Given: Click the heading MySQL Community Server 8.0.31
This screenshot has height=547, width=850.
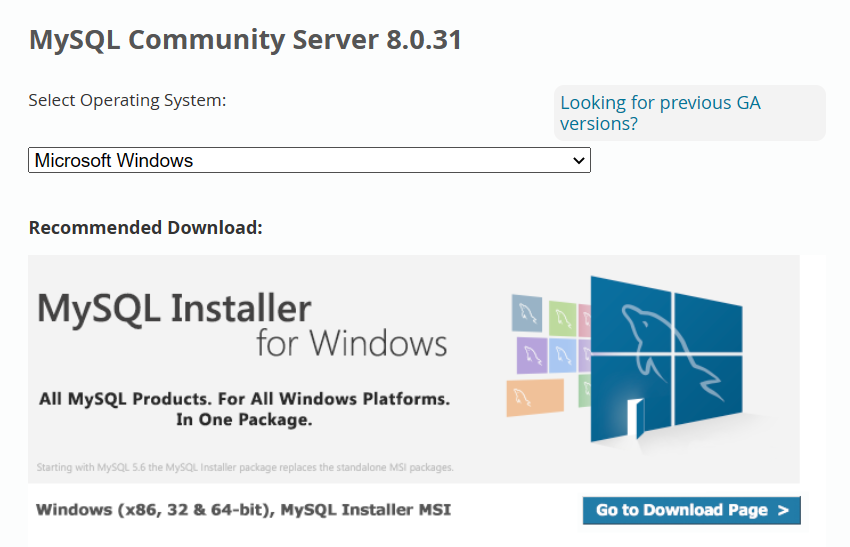Looking at the screenshot, I should pyautogui.click(x=245, y=40).
